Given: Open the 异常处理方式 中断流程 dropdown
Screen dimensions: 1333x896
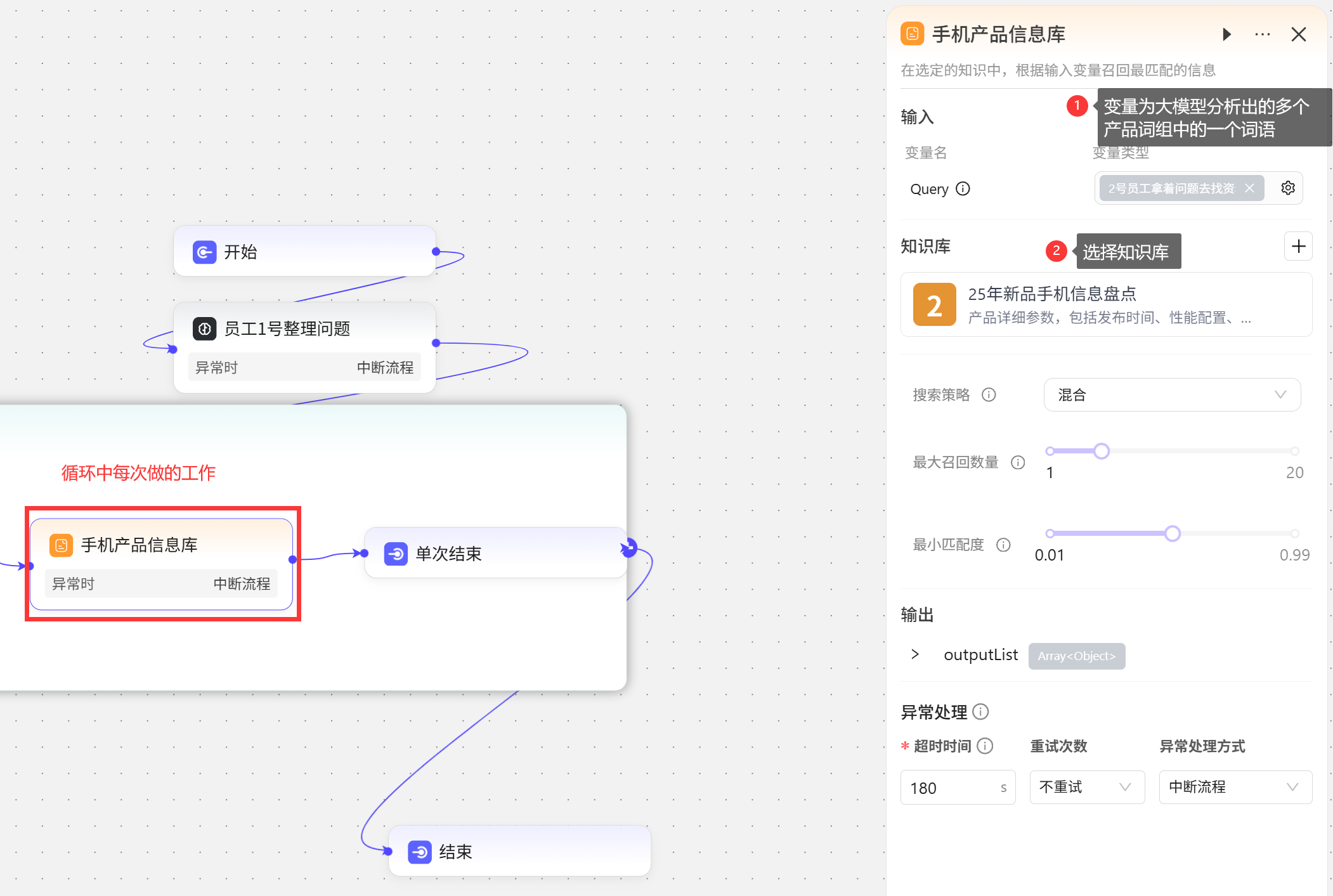Looking at the screenshot, I should 1235,787.
